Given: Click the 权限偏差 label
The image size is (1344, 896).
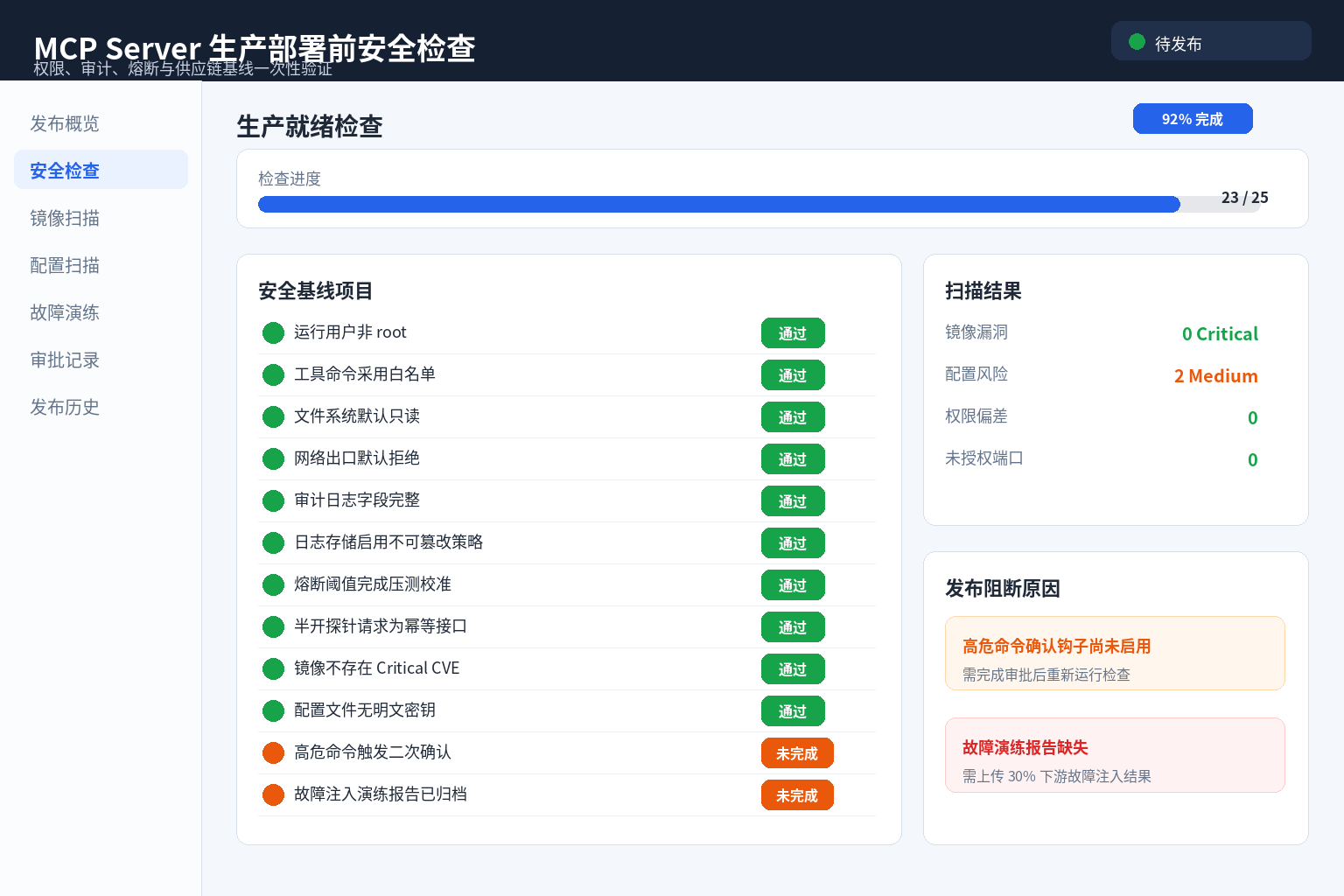Looking at the screenshot, I should [976, 416].
